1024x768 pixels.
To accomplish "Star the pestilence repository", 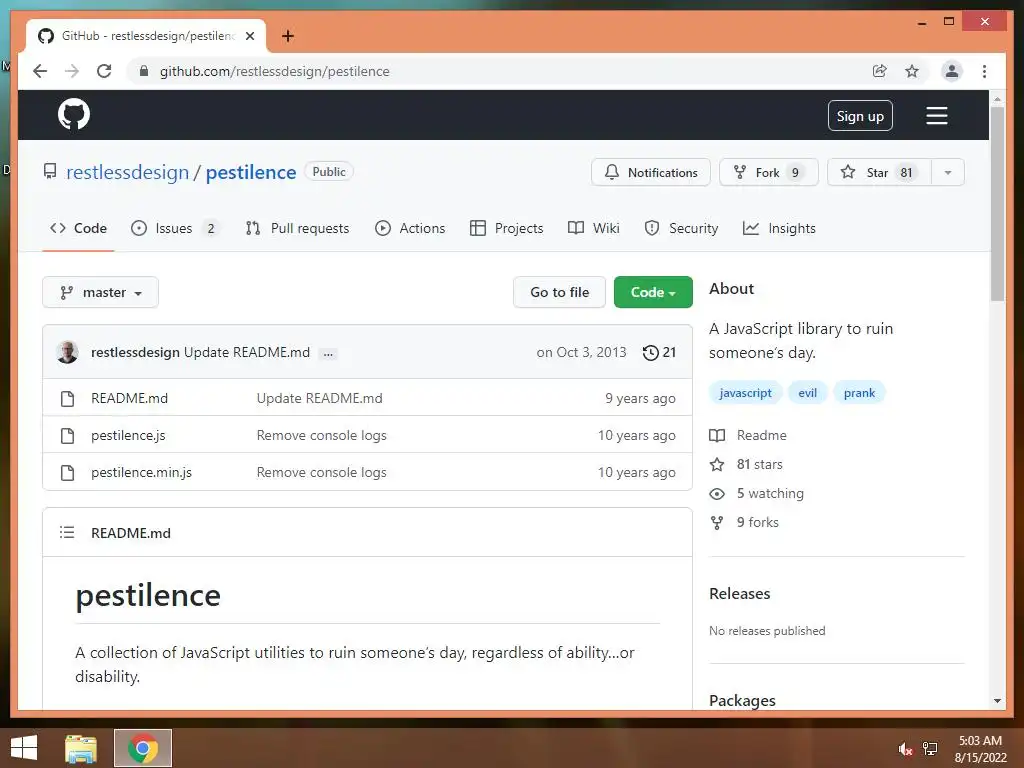I will point(879,172).
